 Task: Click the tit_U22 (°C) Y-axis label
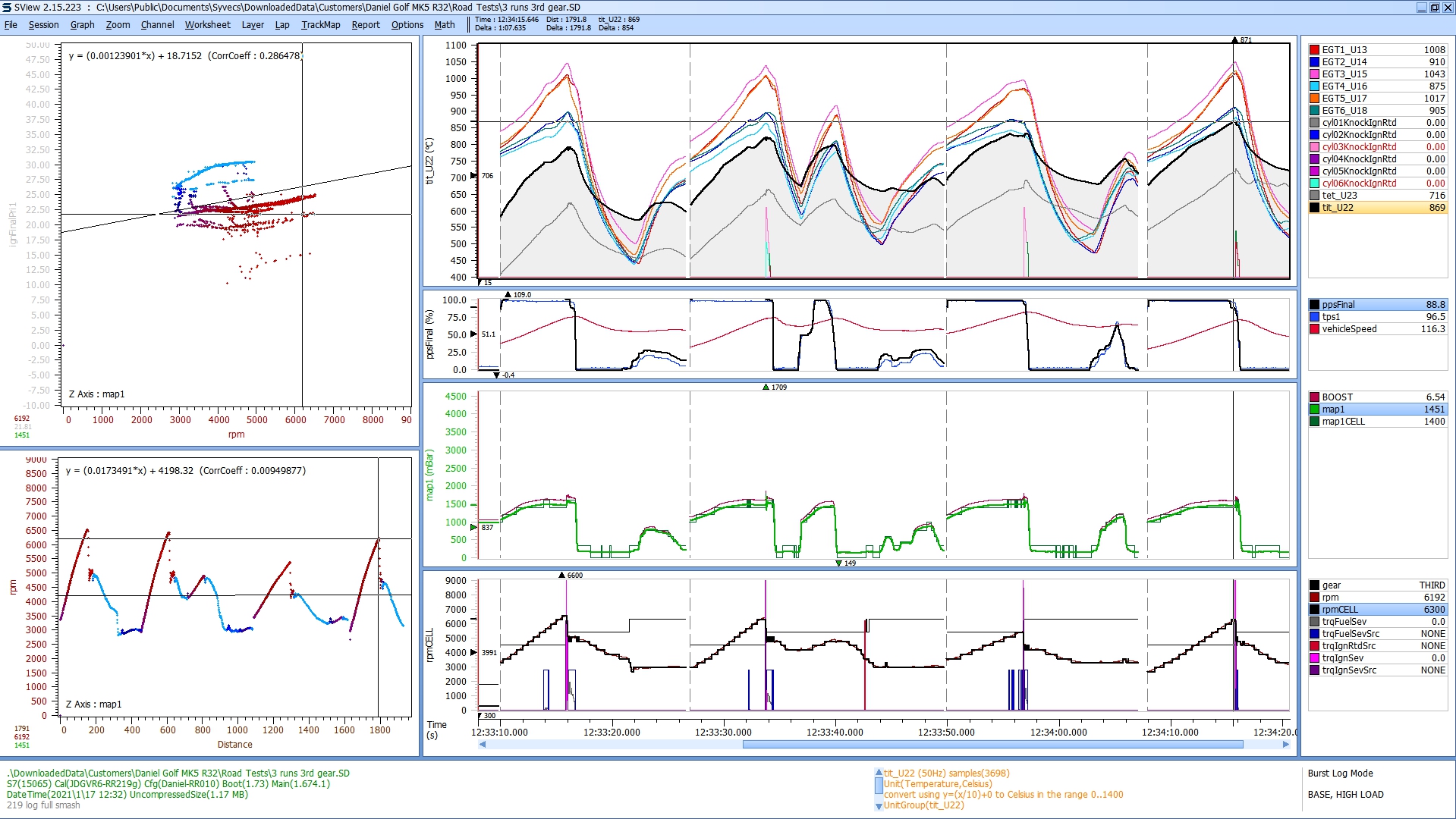click(429, 161)
